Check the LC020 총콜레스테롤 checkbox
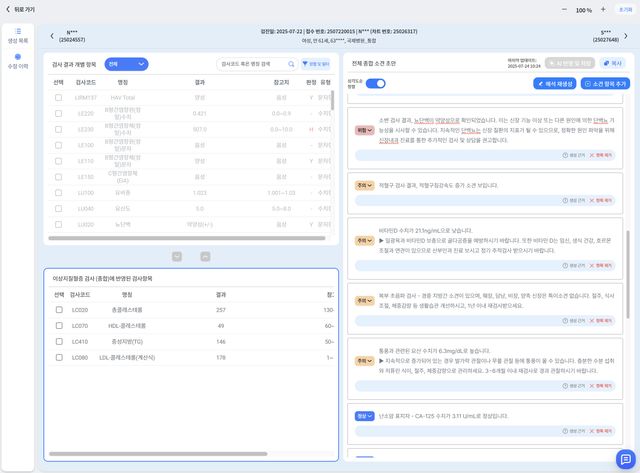Image resolution: width=640 pixels, height=473 pixels. pos(59,310)
